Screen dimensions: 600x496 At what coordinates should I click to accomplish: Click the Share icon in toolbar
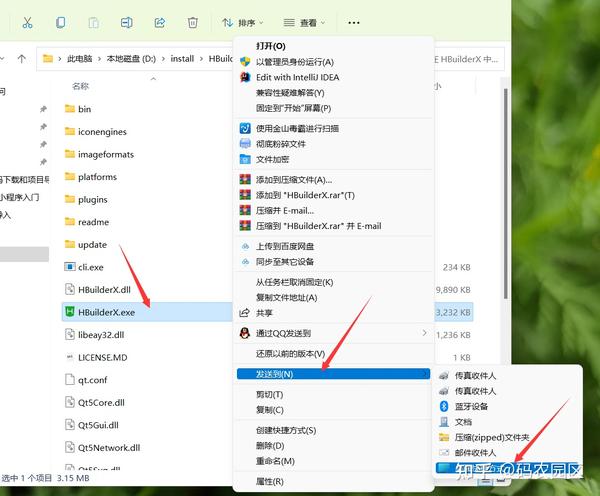(160, 23)
